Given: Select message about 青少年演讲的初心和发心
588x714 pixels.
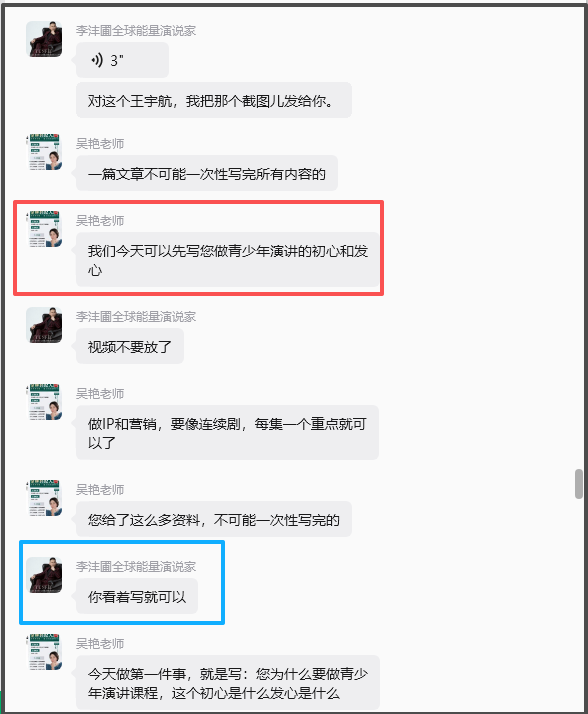Looking at the screenshot, I should [x=227, y=260].
